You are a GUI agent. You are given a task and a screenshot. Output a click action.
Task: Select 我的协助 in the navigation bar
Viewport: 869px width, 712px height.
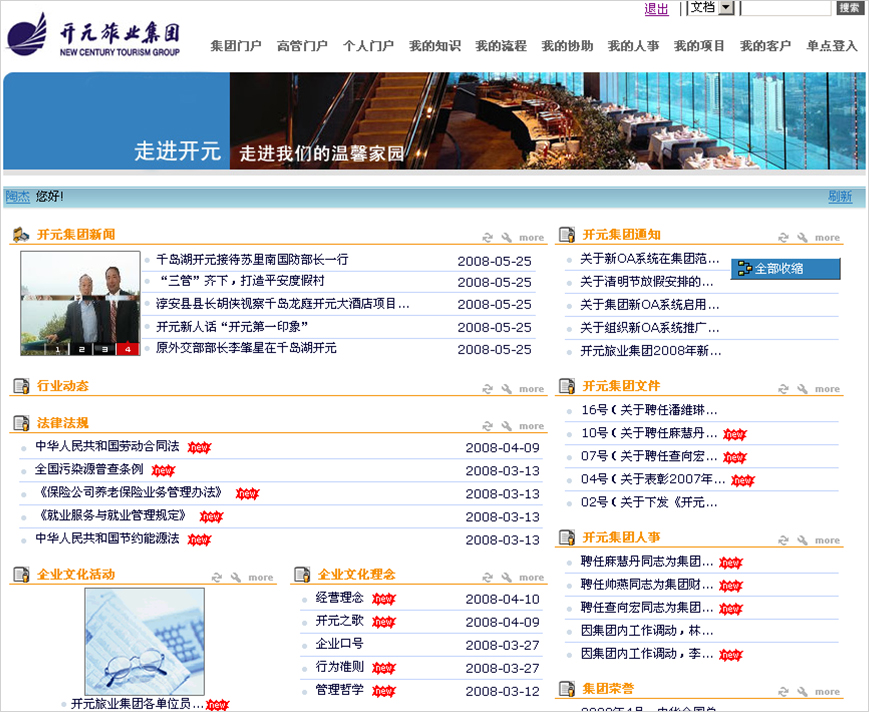567,46
